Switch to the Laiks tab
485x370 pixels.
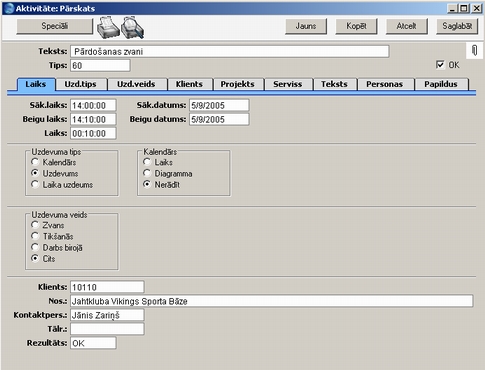pos(36,84)
